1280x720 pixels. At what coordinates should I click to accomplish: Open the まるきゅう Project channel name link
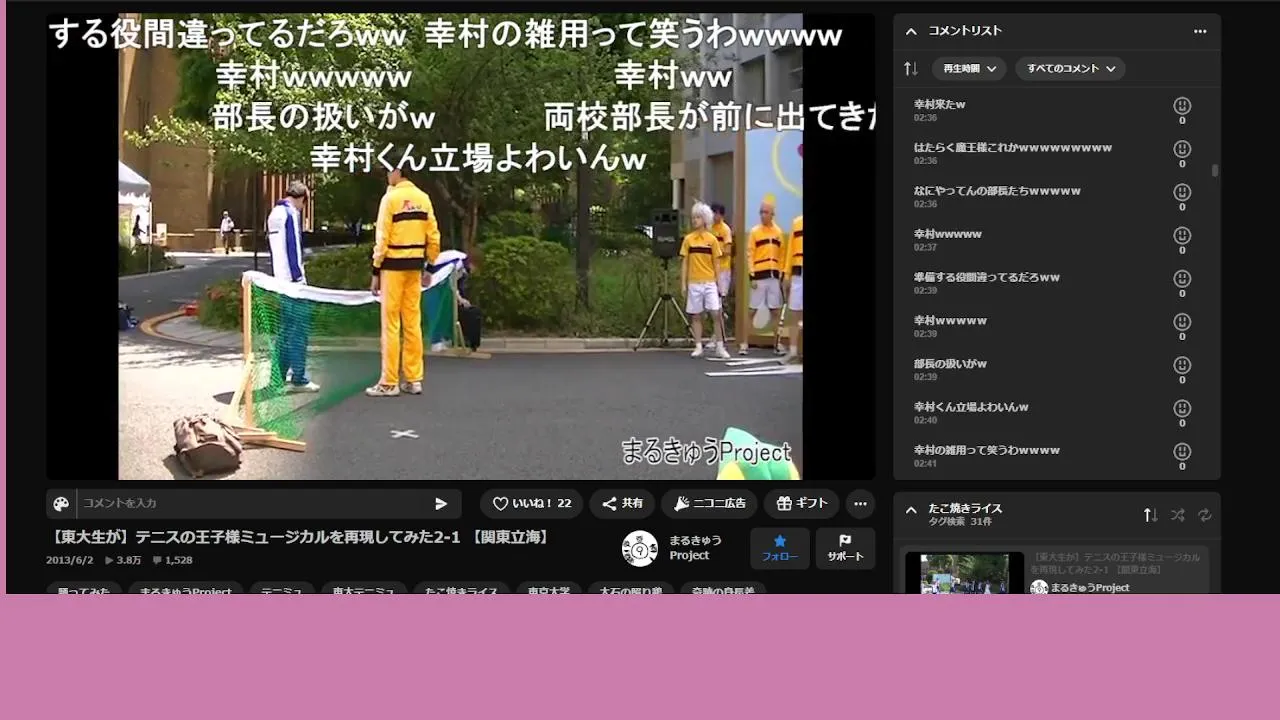tap(695, 548)
